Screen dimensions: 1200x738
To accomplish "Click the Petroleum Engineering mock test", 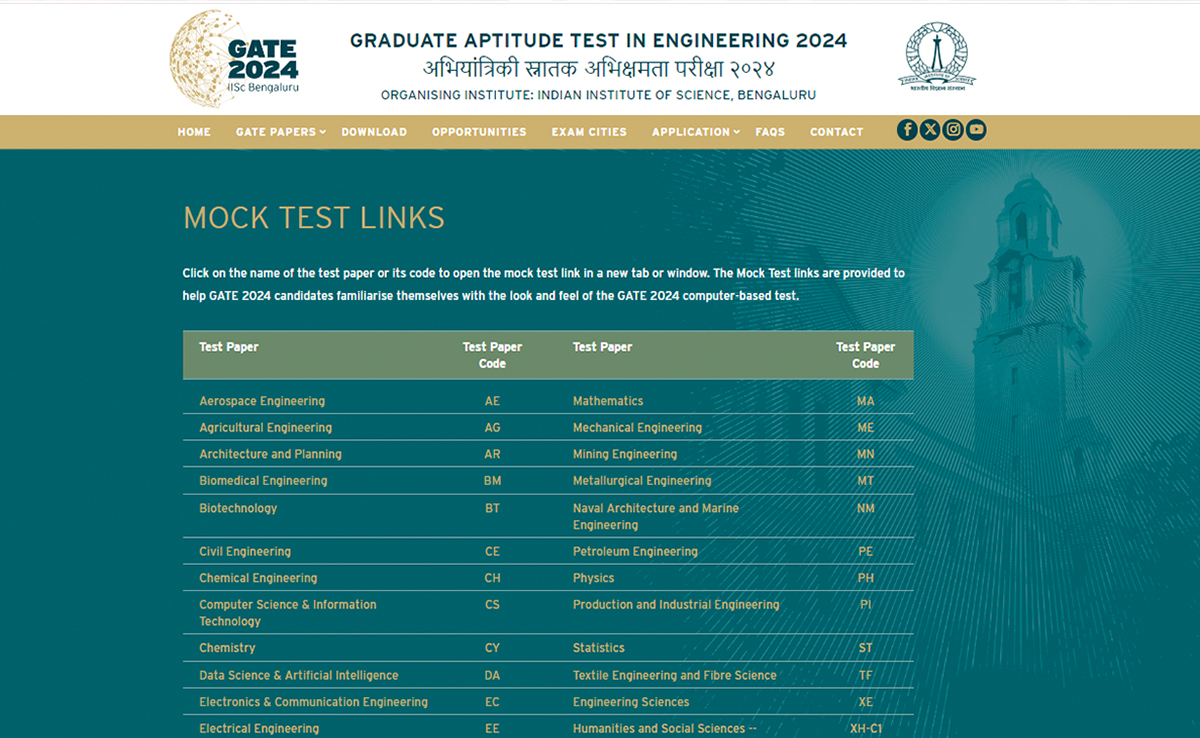I will click(635, 552).
